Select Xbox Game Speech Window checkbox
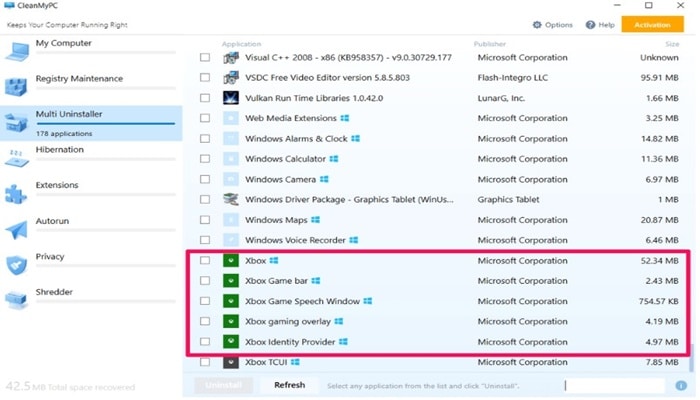The height and width of the screenshot is (400, 700). coord(205,301)
